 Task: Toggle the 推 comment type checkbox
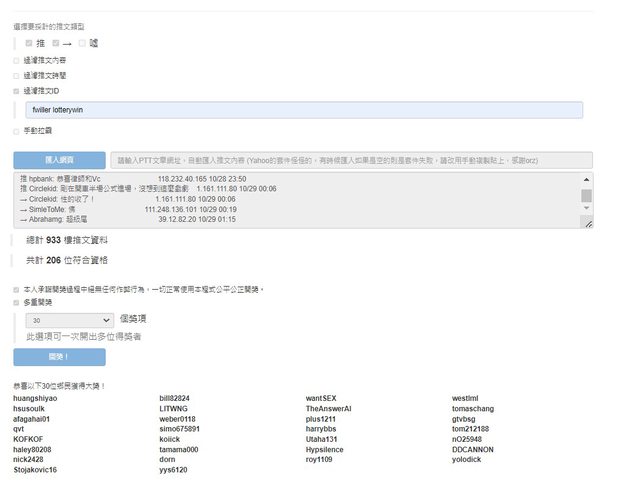(x=29, y=43)
